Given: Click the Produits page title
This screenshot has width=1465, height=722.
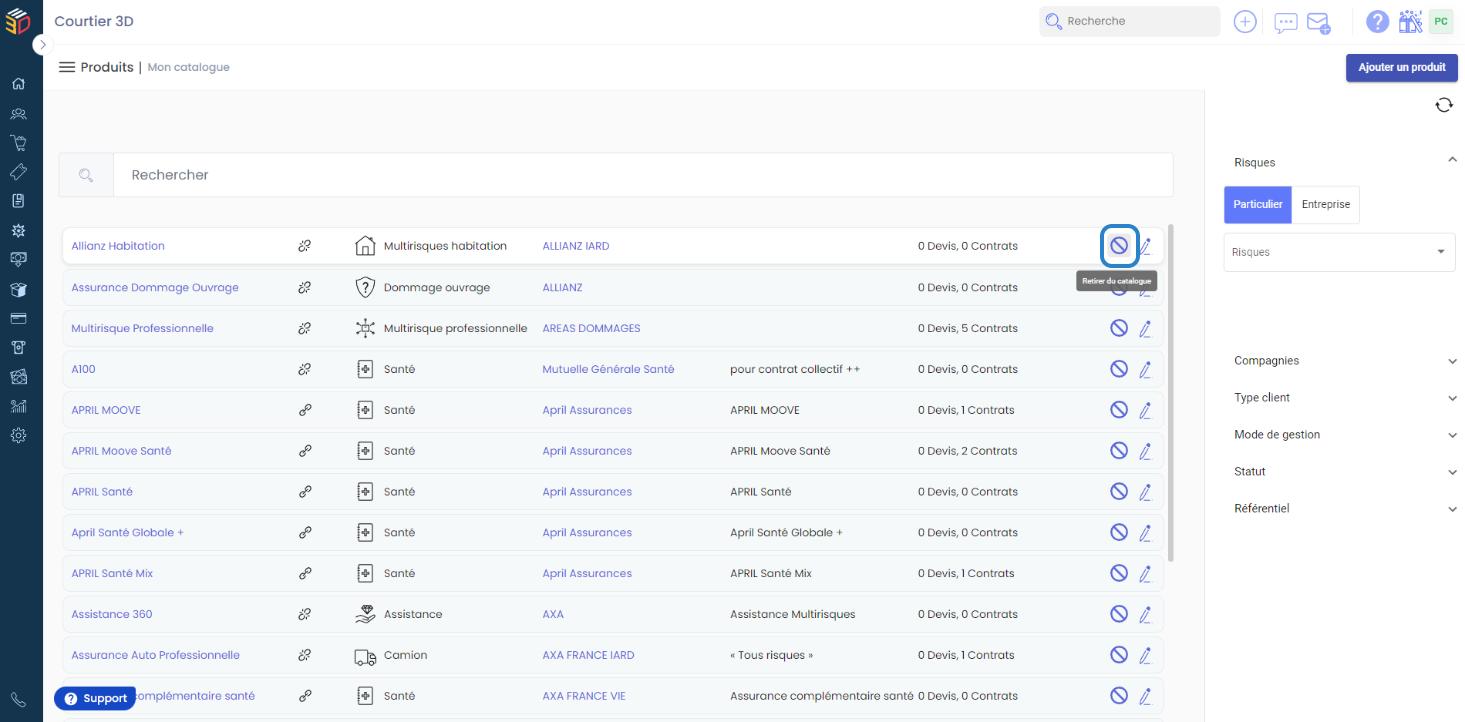Looking at the screenshot, I should pos(107,67).
